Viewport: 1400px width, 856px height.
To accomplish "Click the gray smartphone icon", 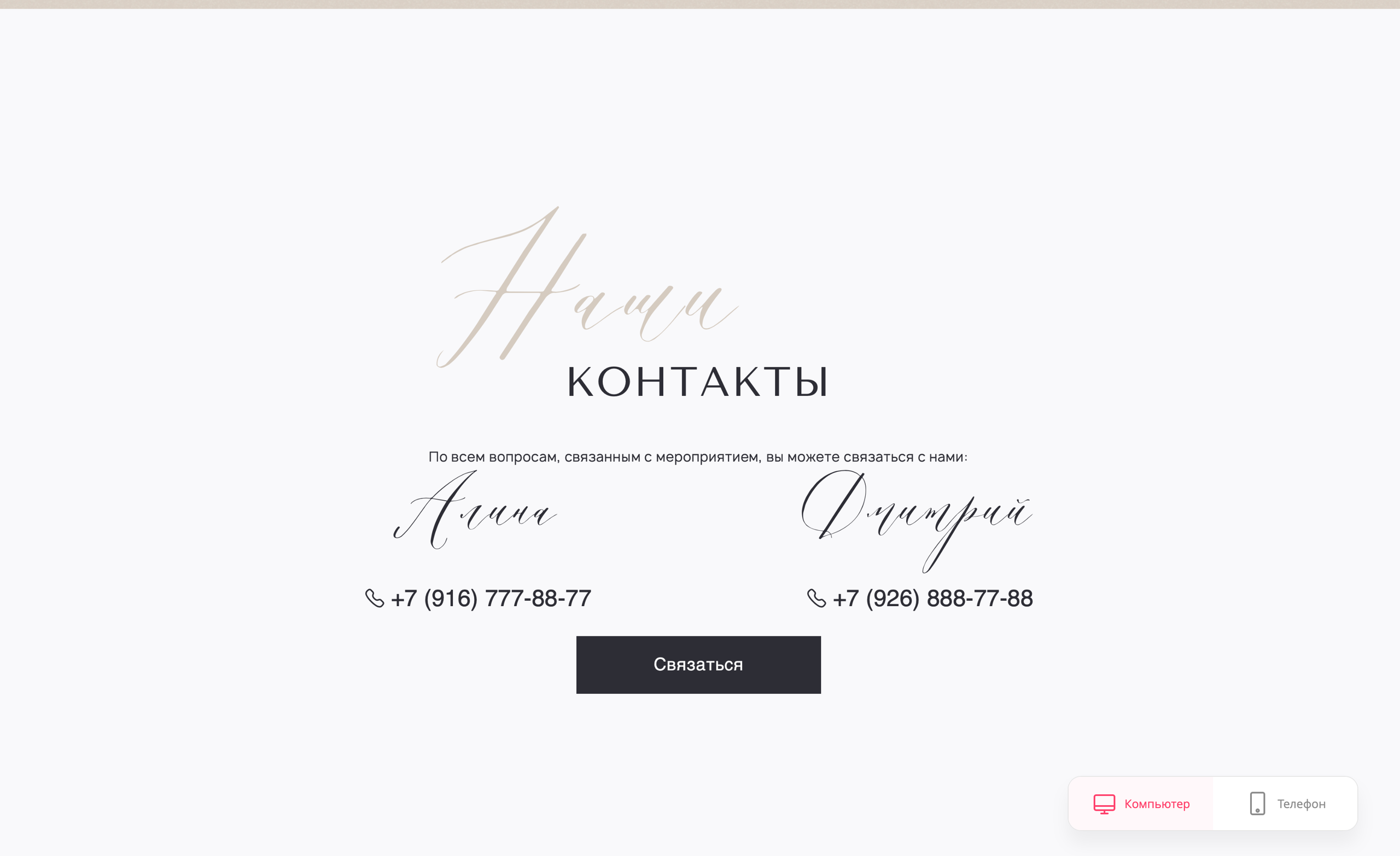I will (1257, 804).
